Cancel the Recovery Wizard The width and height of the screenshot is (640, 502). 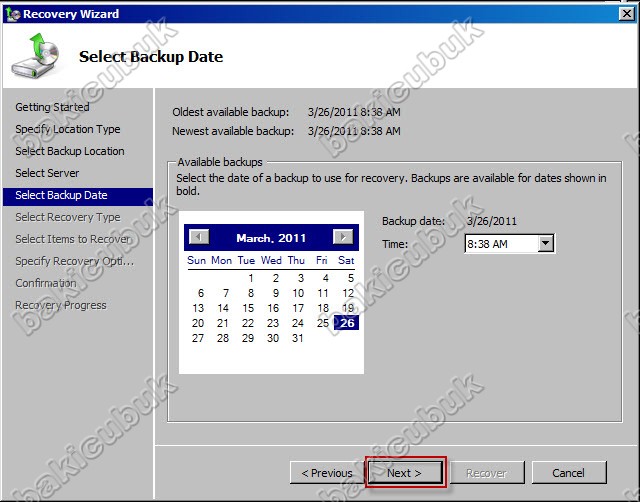[569, 473]
